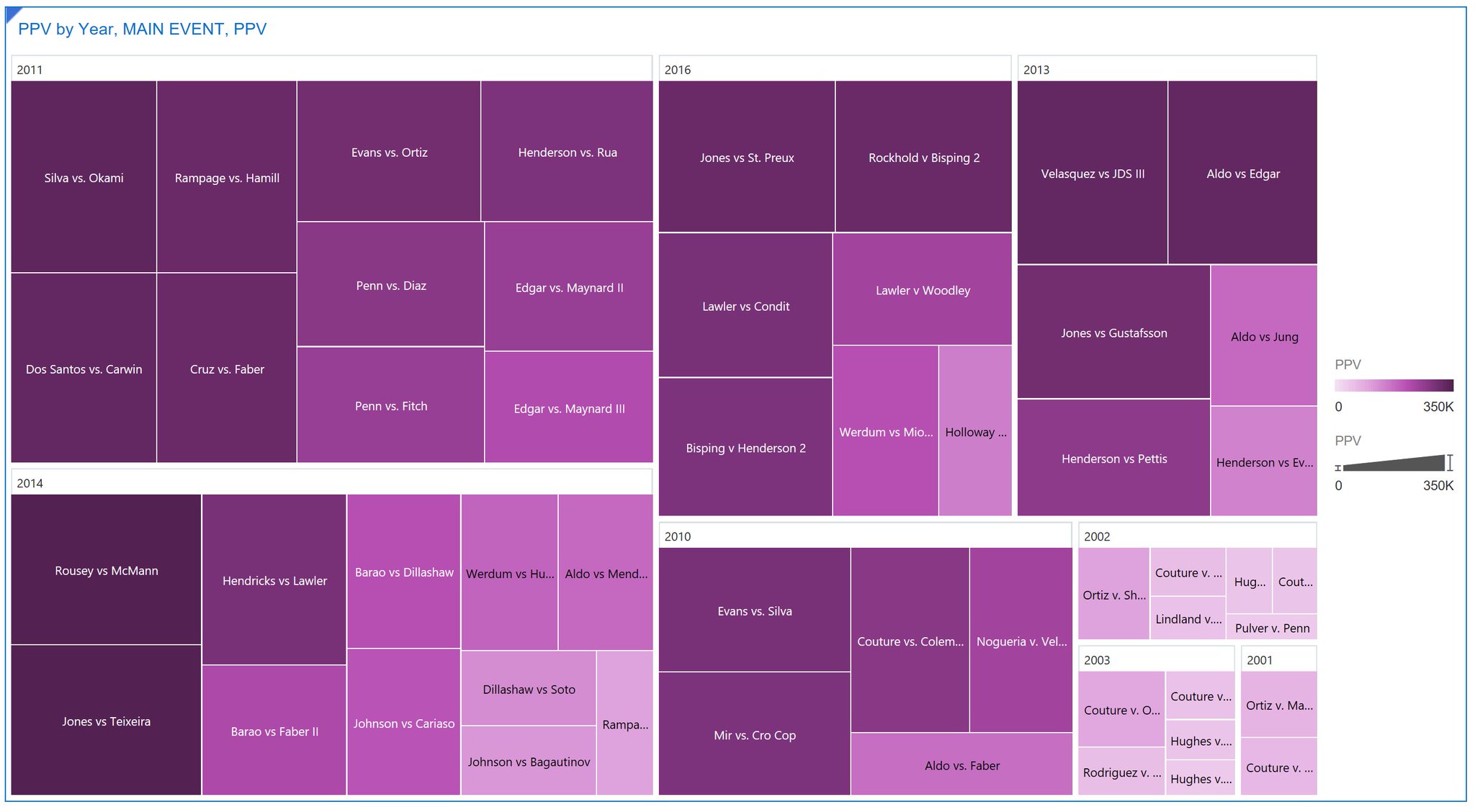Image resolution: width=1475 pixels, height=812 pixels.
Task: Select the Rampa... tile in 2014
Action: pos(625,723)
